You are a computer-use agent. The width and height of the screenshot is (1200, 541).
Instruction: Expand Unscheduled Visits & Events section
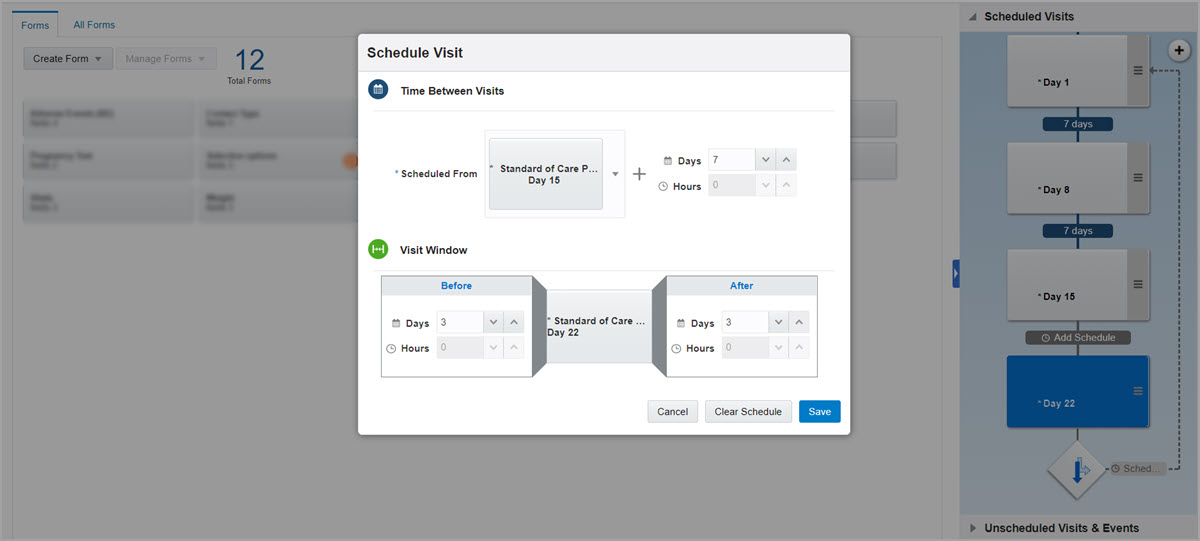click(973, 528)
